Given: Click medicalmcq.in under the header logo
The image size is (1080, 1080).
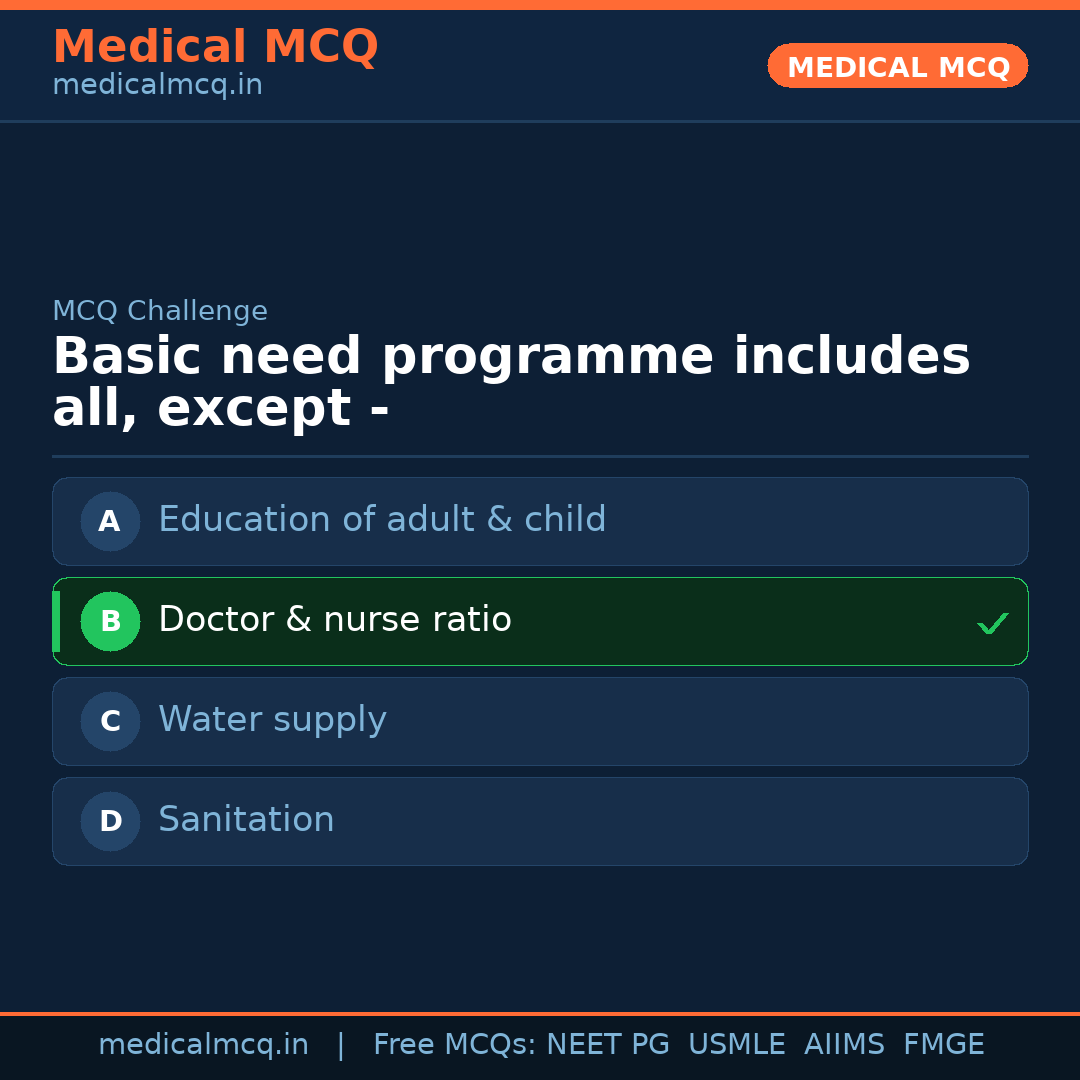Looking at the screenshot, I should (157, 84).
